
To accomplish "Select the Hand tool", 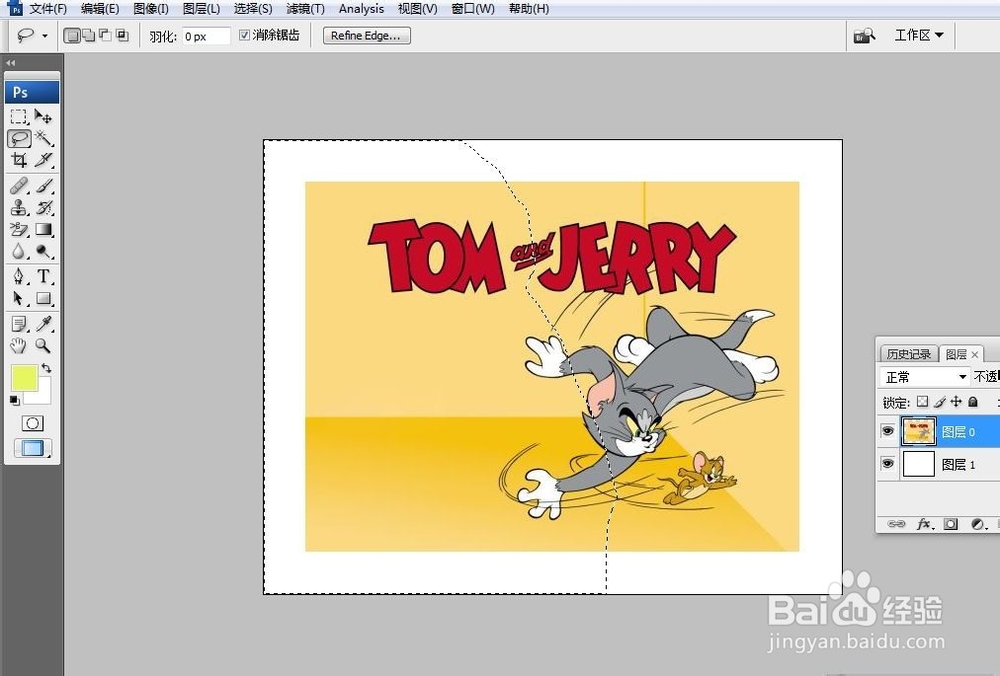I will (x=19, y=346).
